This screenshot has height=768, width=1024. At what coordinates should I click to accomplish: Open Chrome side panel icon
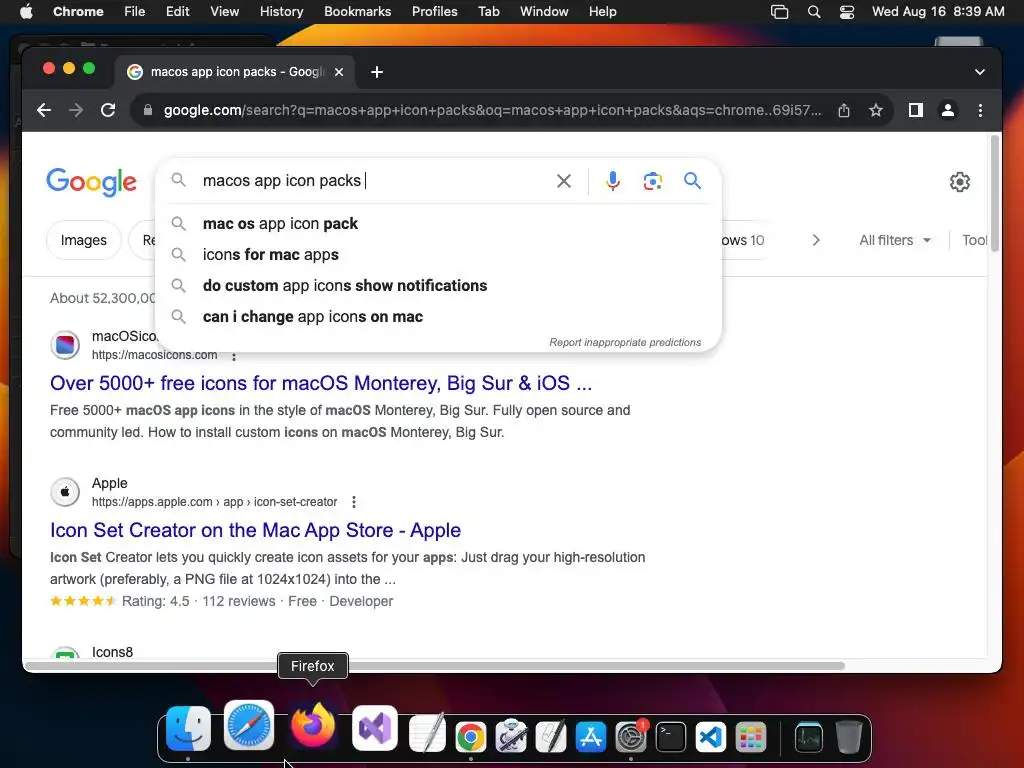tap(916, 110)
